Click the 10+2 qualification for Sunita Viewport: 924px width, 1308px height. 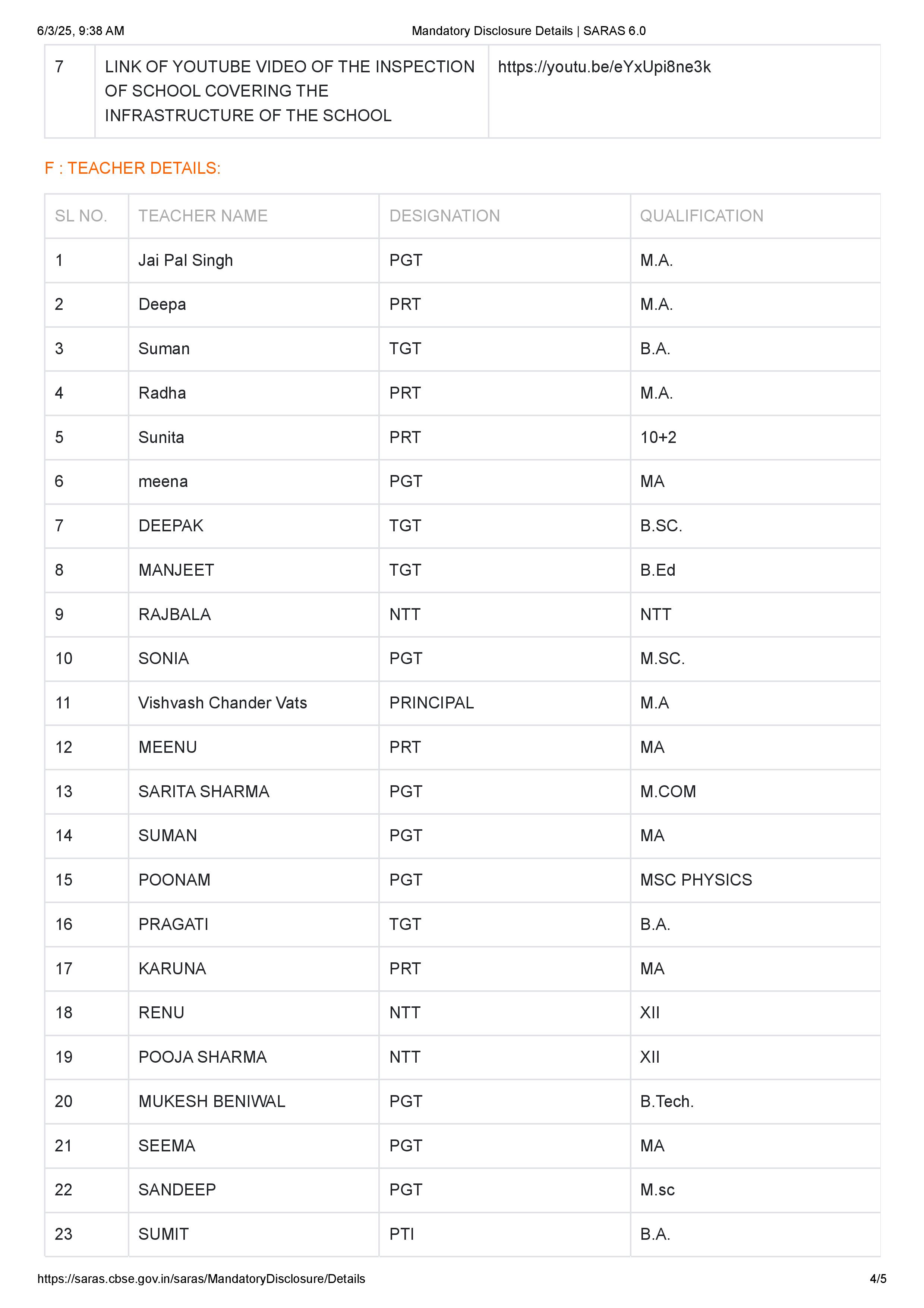pos(658,437)
